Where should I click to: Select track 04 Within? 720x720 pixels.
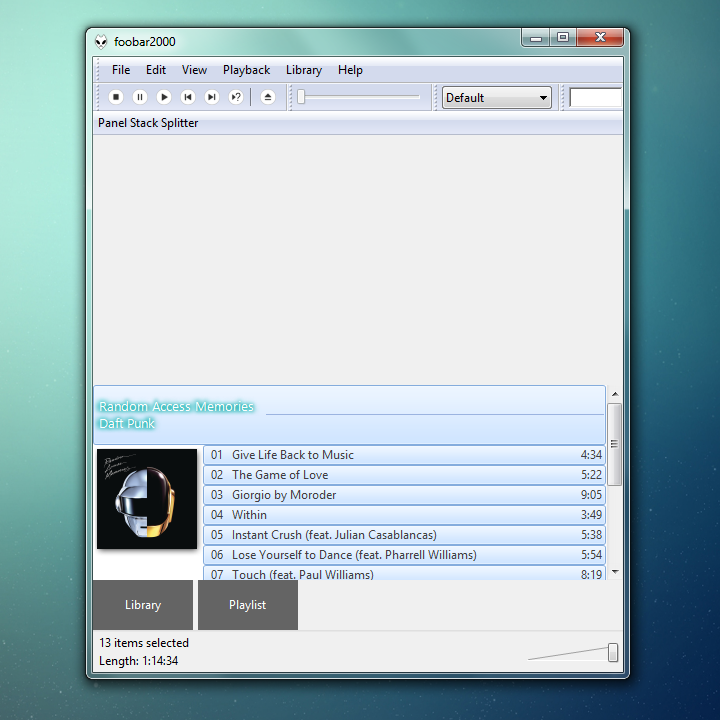[405, 515]
